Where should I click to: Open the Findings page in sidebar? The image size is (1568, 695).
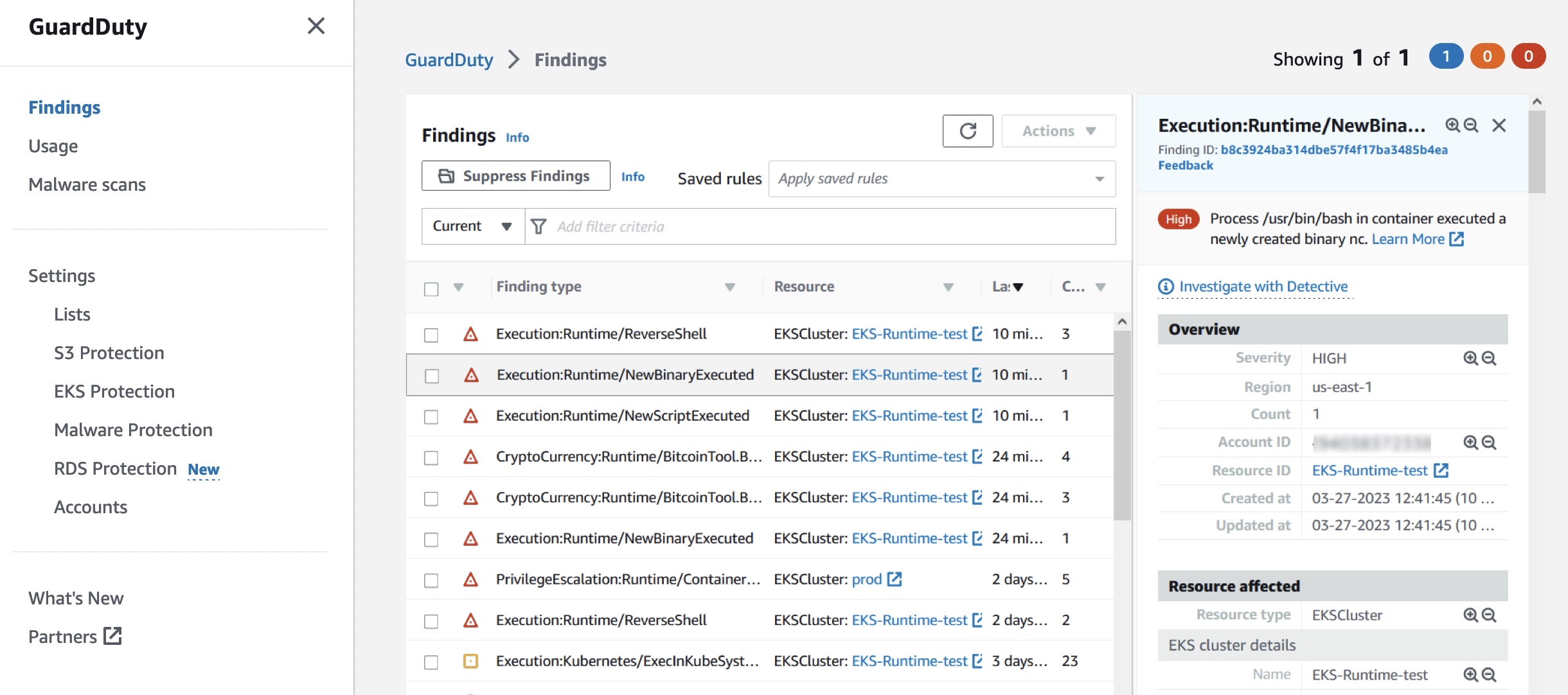tap(64, 107)
